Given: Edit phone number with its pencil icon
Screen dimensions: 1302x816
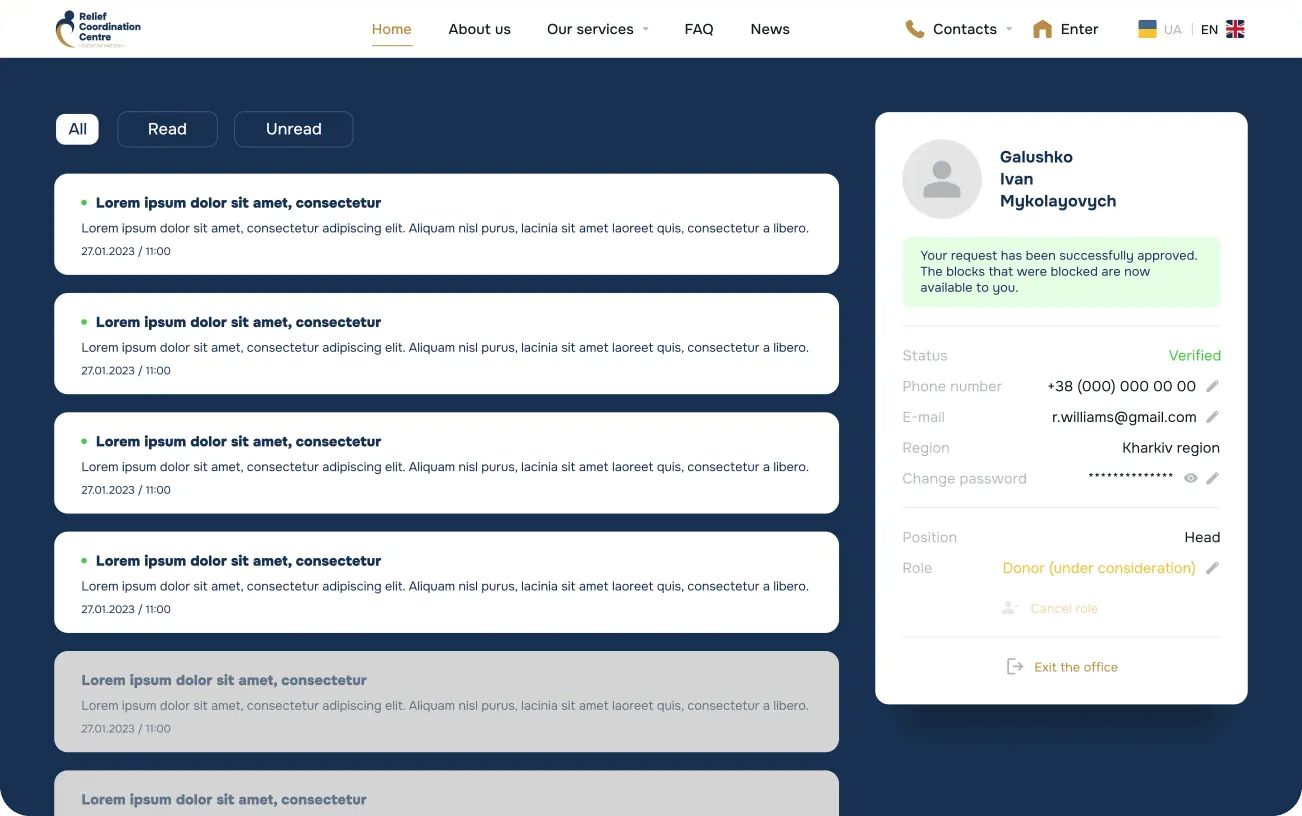Looking at the screenshot, I should 1212,386.
